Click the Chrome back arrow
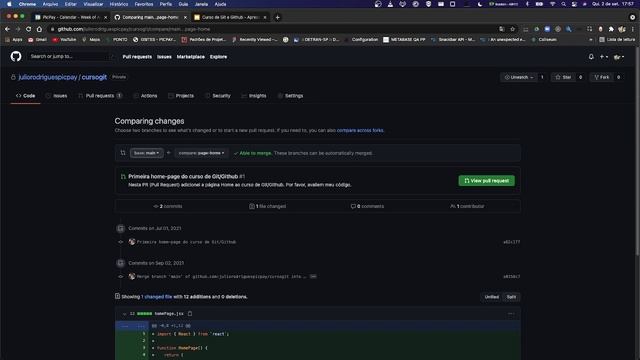 click(7, 29)
